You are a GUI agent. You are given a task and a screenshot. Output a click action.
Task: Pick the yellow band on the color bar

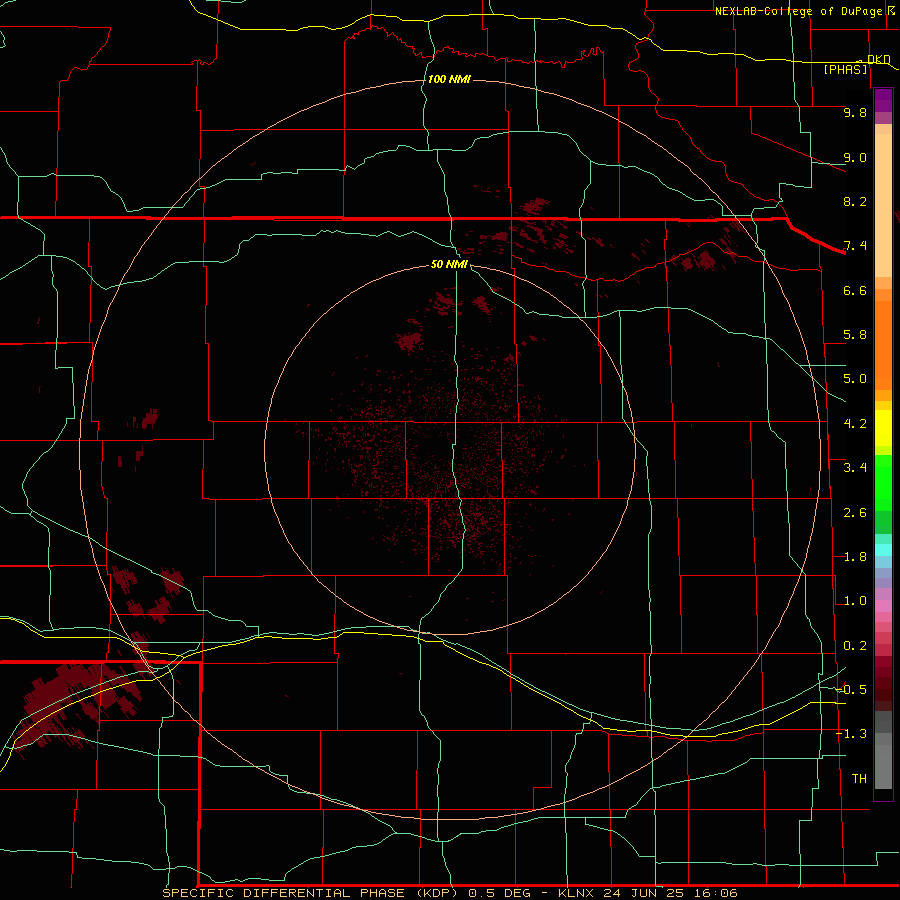(x=883, y=428)
